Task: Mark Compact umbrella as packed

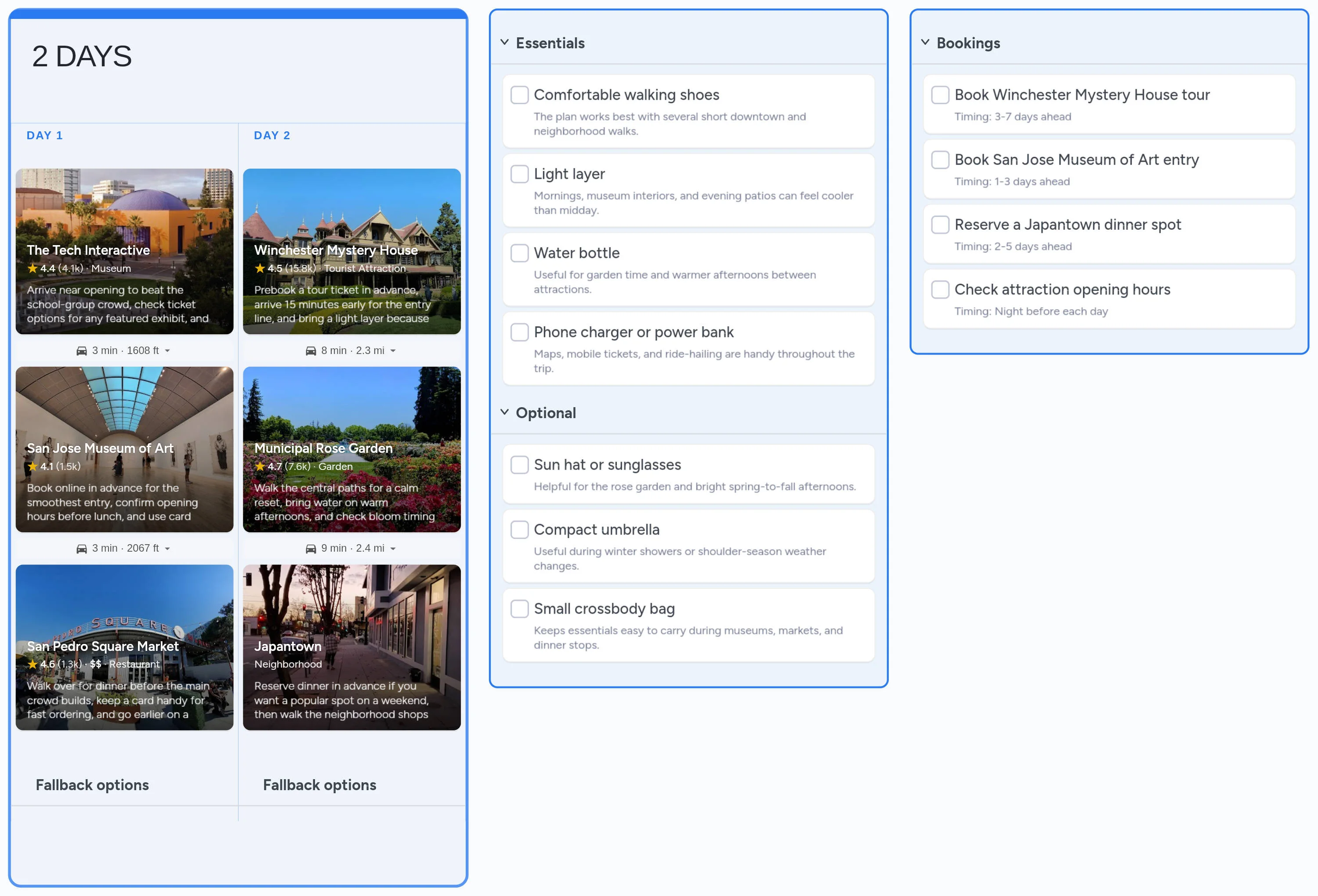Action: point(519,530)
